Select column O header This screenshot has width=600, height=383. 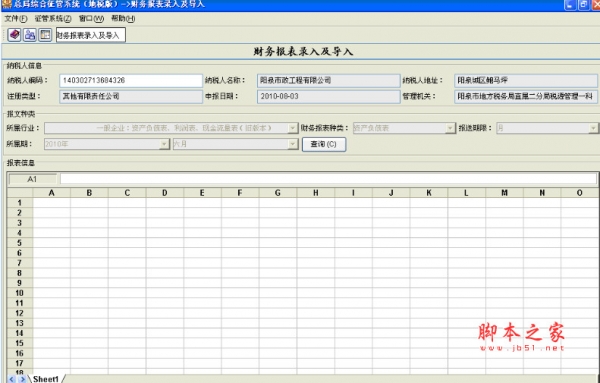click(x=579, y=193)
